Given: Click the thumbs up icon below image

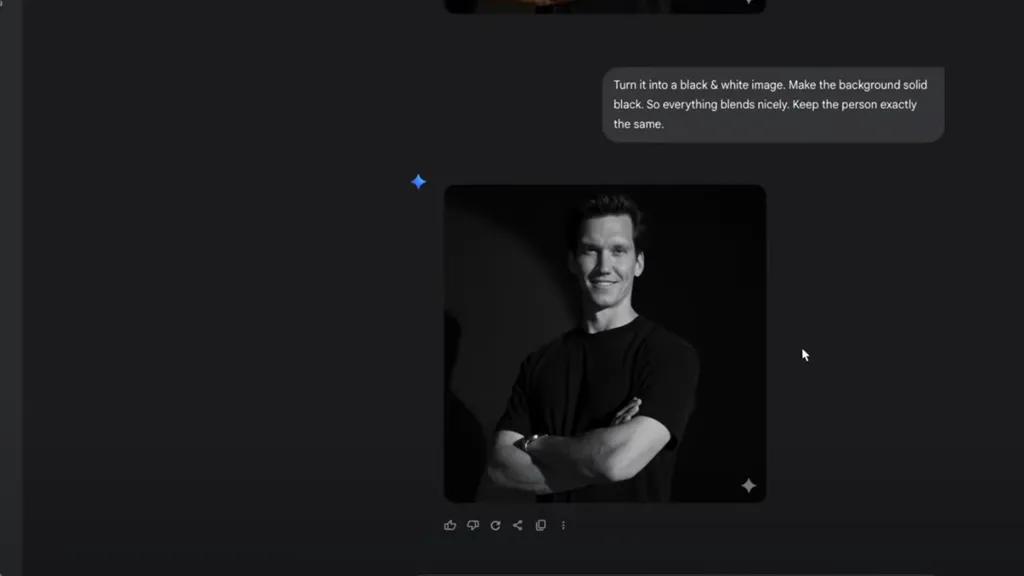Looking at the screenshot, I should pyautogui.click(x=450, y=525).
